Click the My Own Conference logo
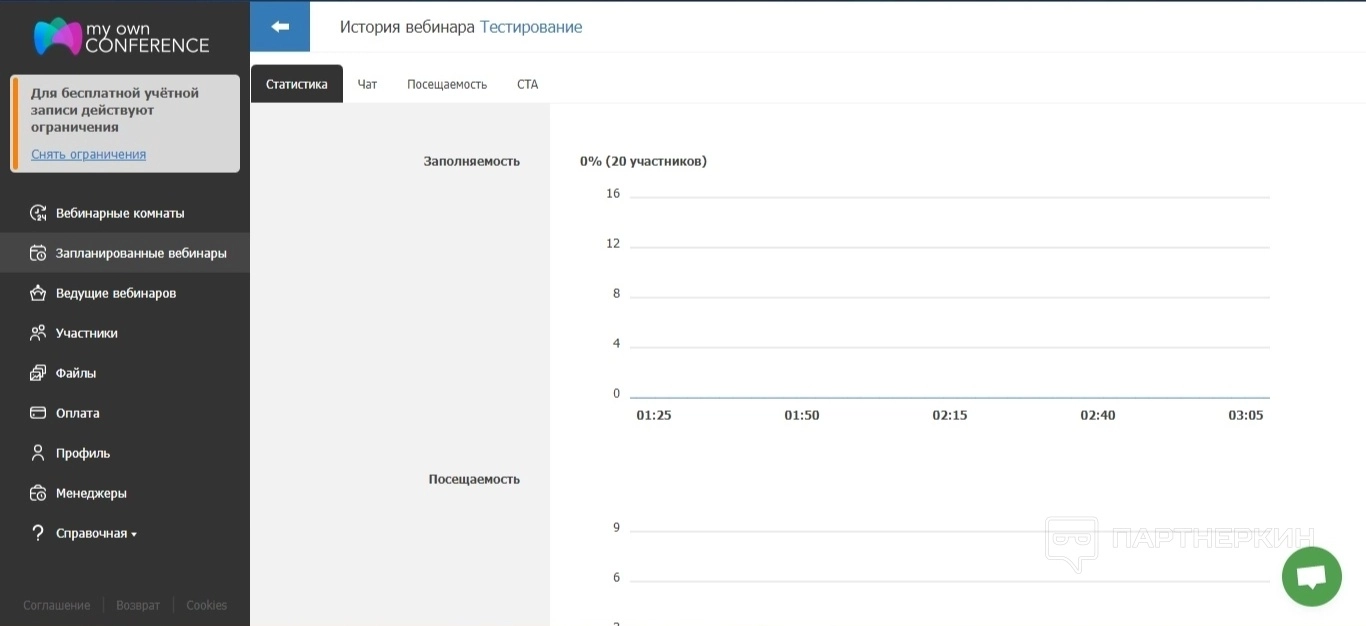 pyautogui.click(x=121, y=36)
